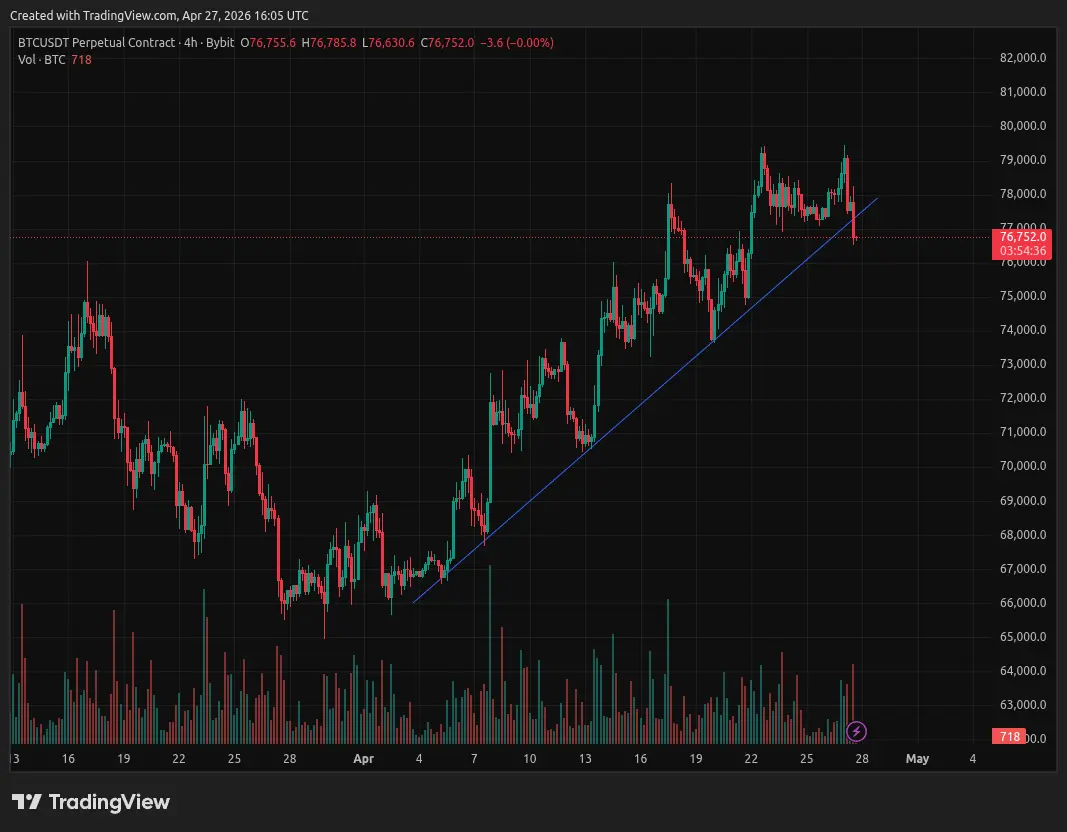The width and height of the screenshot is (1067, 832).
Task: Click the Apr label on the time axis
Action: [x=363, y=759]
